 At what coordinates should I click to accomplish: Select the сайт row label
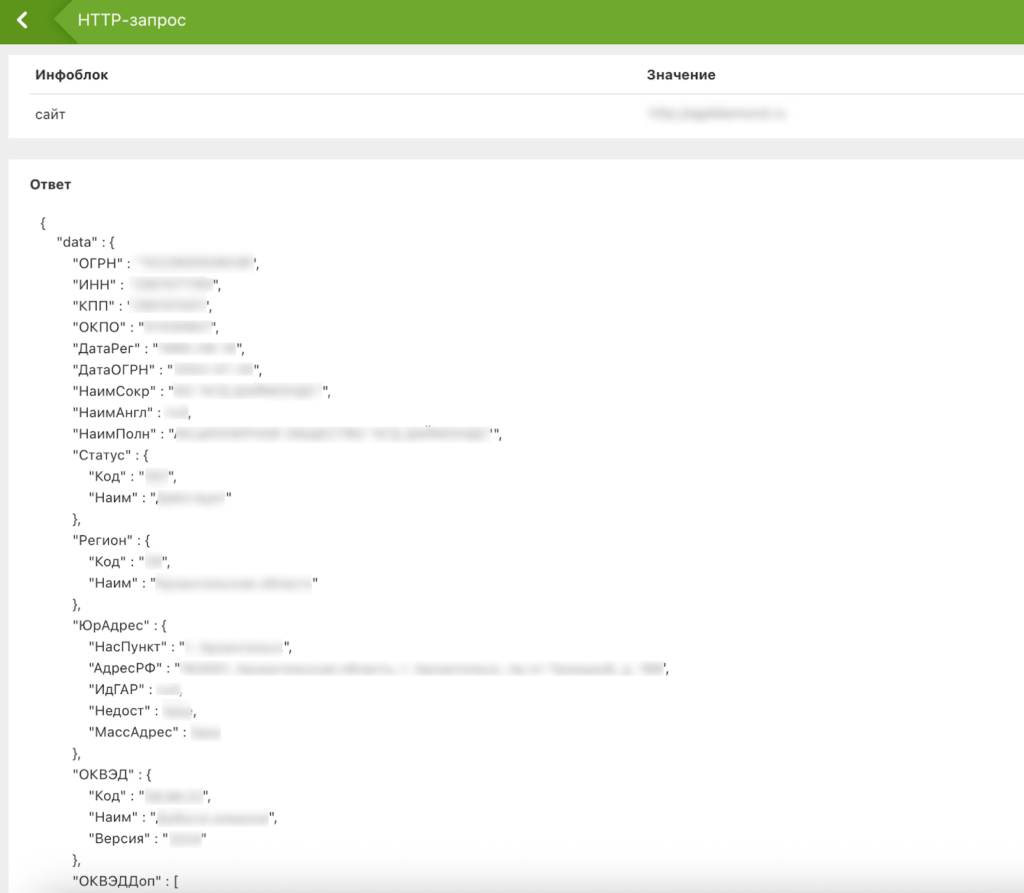tap(50, 115)
